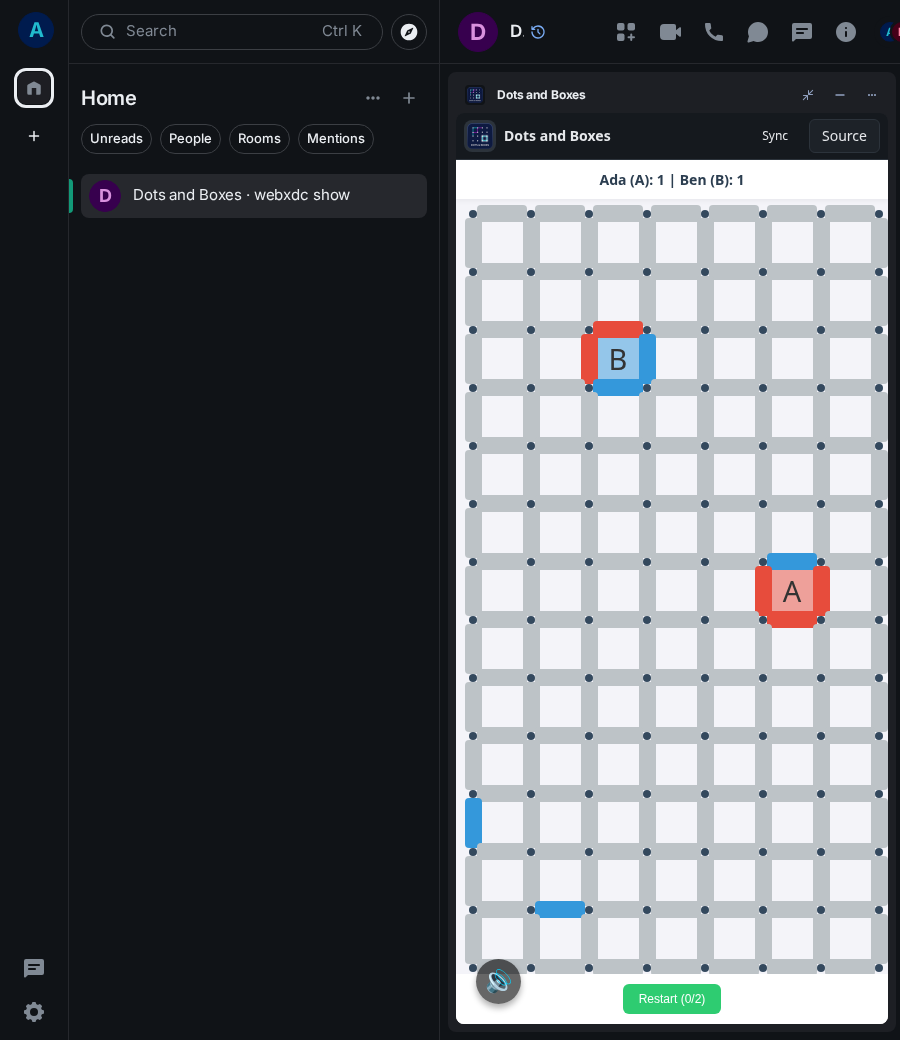Click the Source button
This screenshot has height=1040, width=900.
[844, 136]
